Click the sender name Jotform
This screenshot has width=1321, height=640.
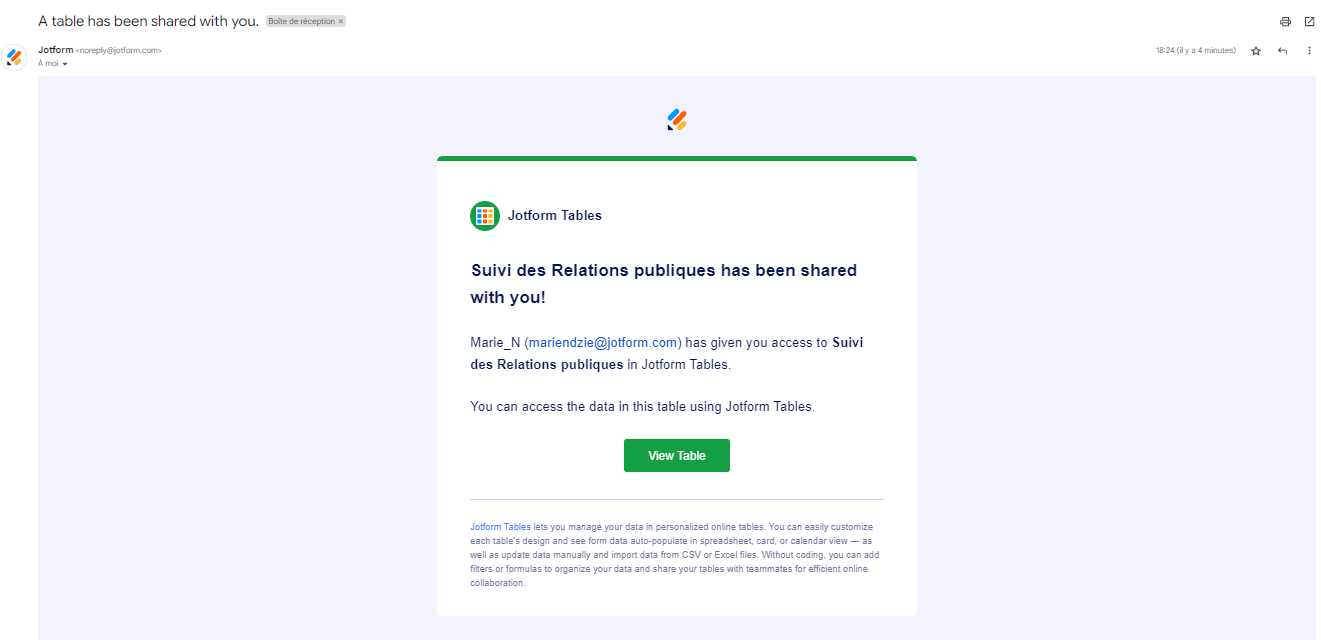point(55,50)
